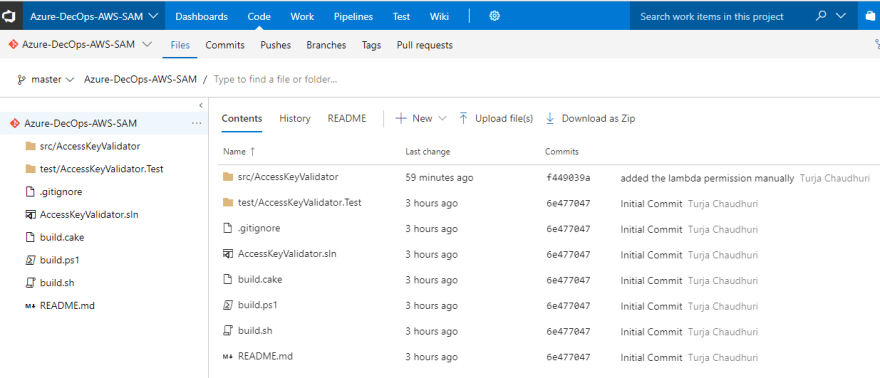Open the Work hub
Screen dimensions: 880x378
302,16
